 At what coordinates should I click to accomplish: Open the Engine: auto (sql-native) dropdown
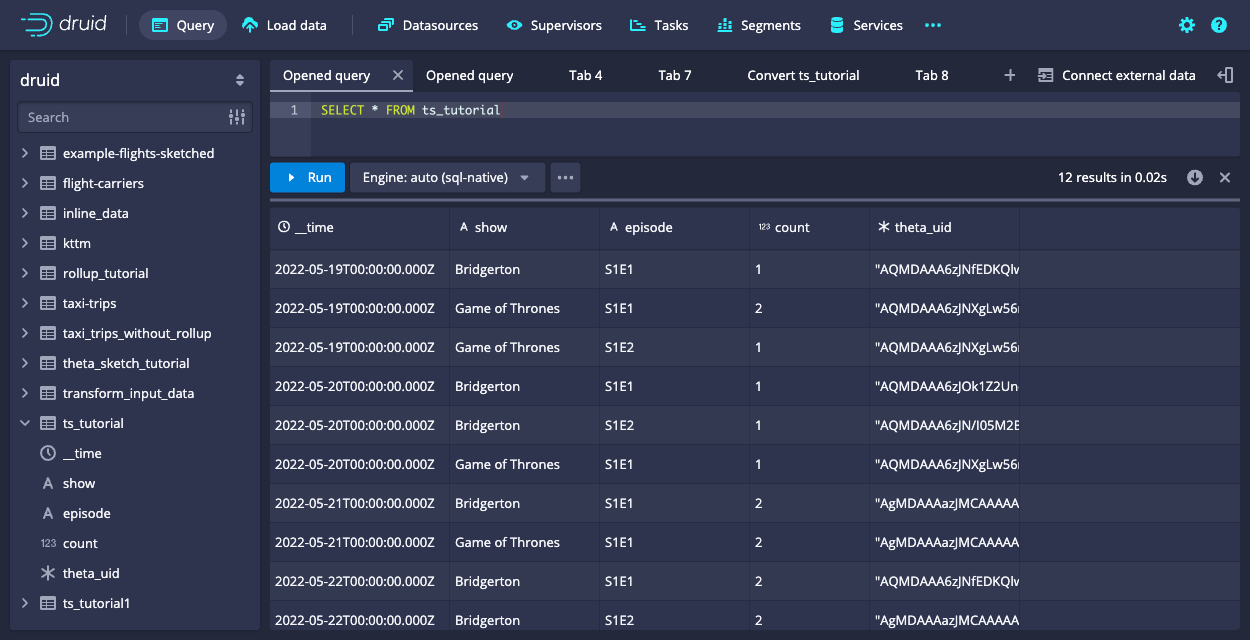tap(447, 177)
